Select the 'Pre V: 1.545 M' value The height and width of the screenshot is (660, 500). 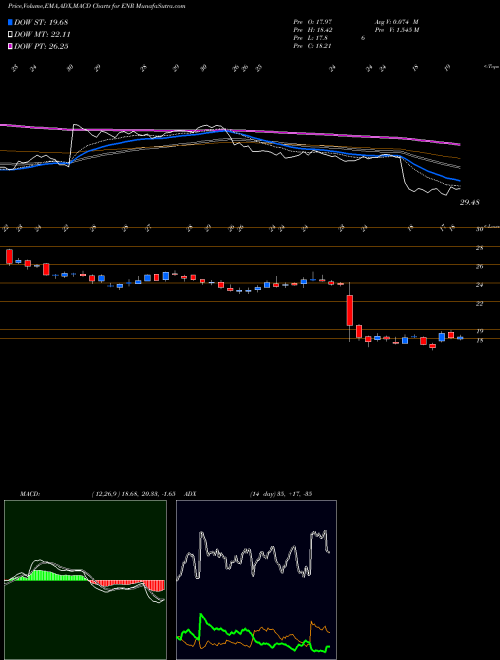tap(397, 30)
